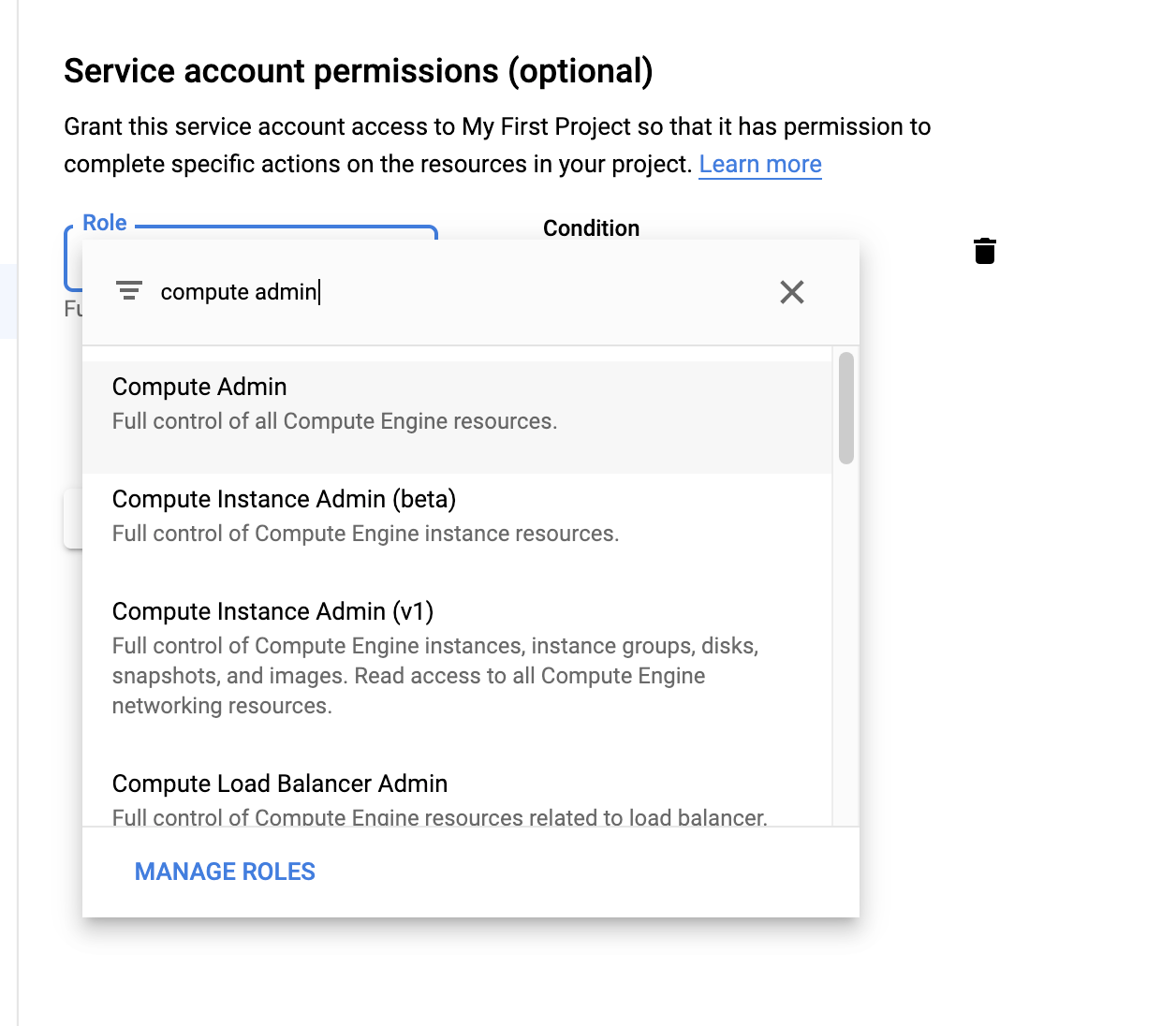Pick the Compute Instance Admin (v1) role
Viewport: 1176px width, 1026px height.
[x=272, y=612]
